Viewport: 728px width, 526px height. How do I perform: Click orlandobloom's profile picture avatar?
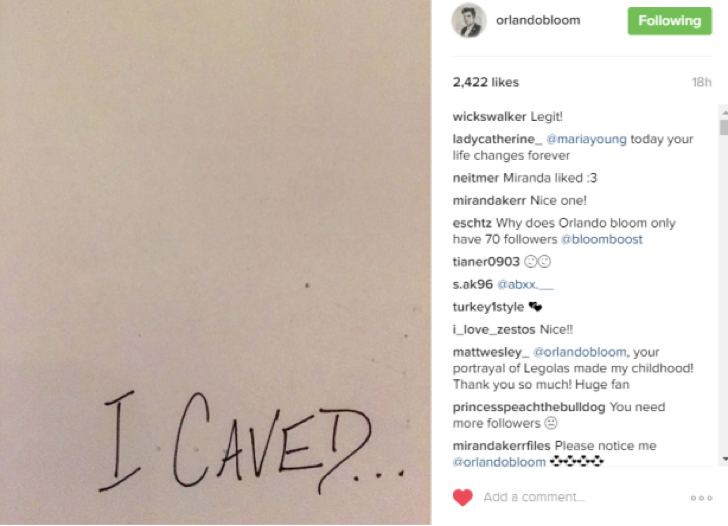point(469,21)
